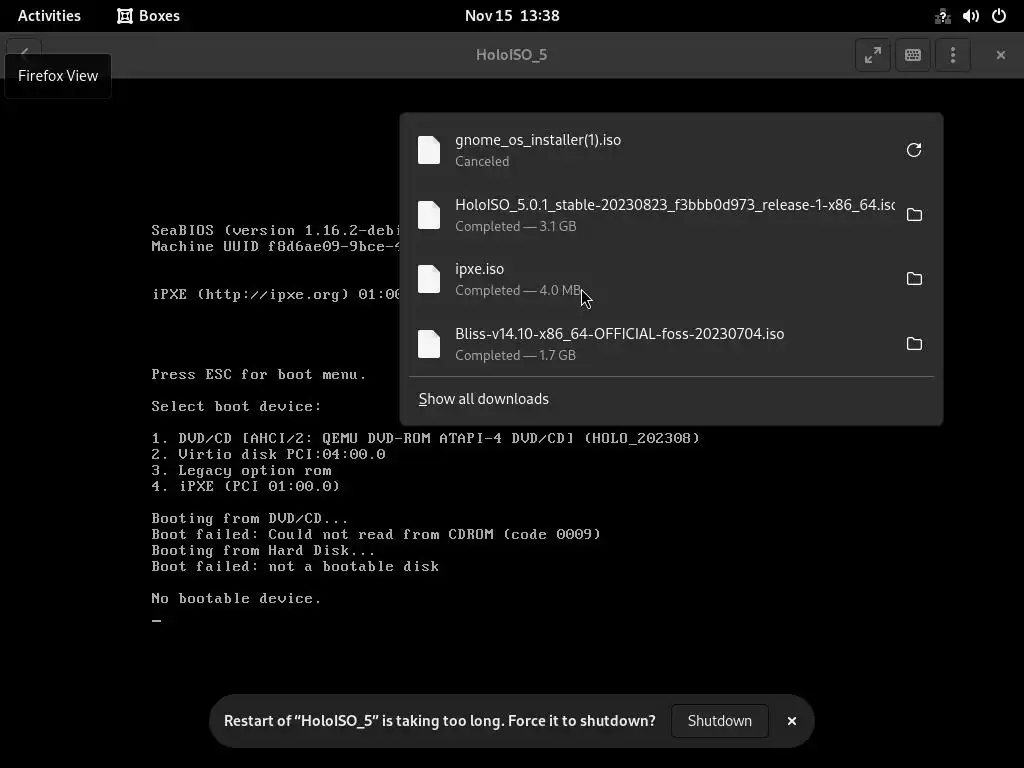This screenshot has height=768, width=1024.
Task: Click the Firefox View tooltip
Action: pyautogui.click(x=58, y=76)
